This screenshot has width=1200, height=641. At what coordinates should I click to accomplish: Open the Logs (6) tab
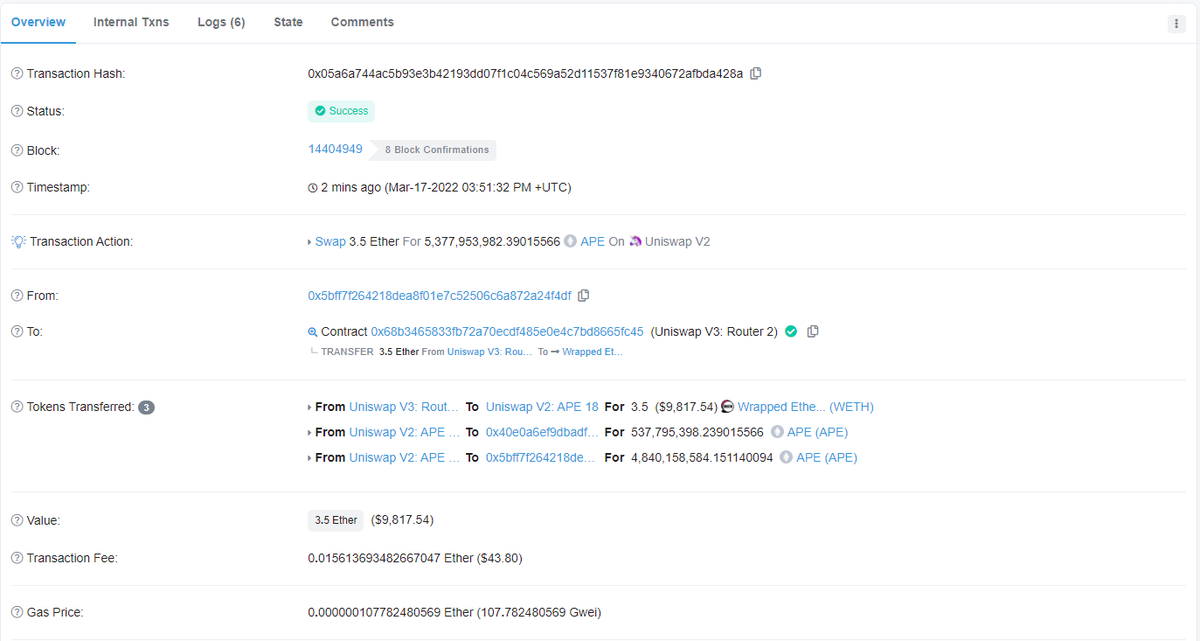[x=221, y=22]
